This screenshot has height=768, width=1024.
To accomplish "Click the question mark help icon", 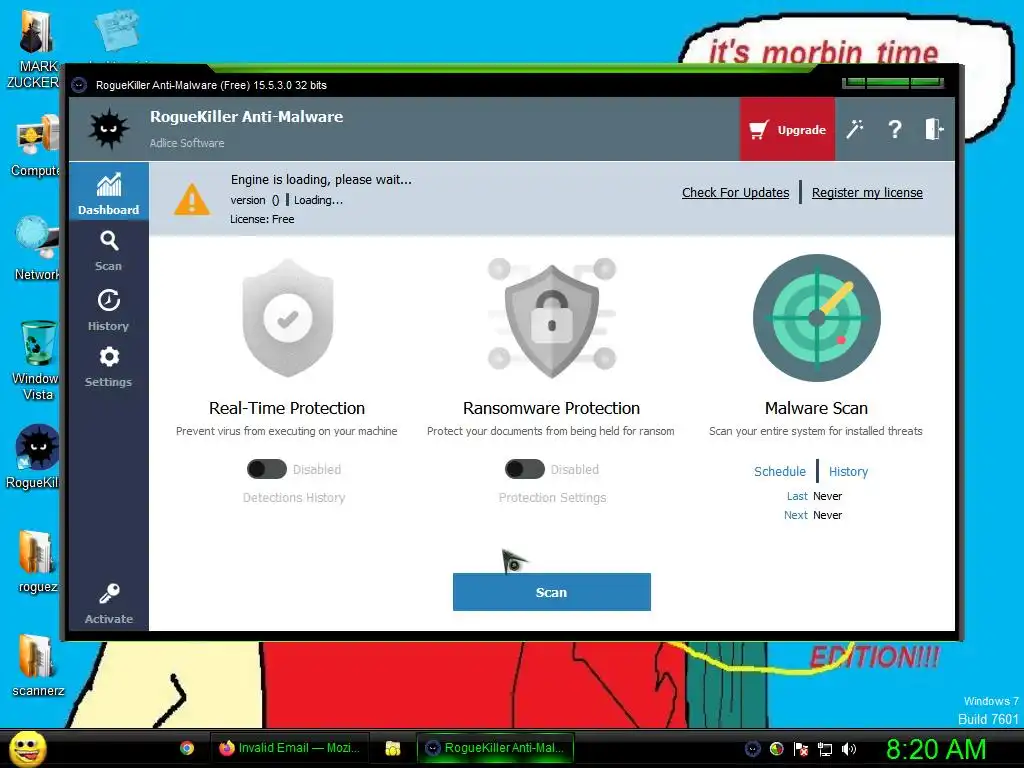I will click(895, 129).
